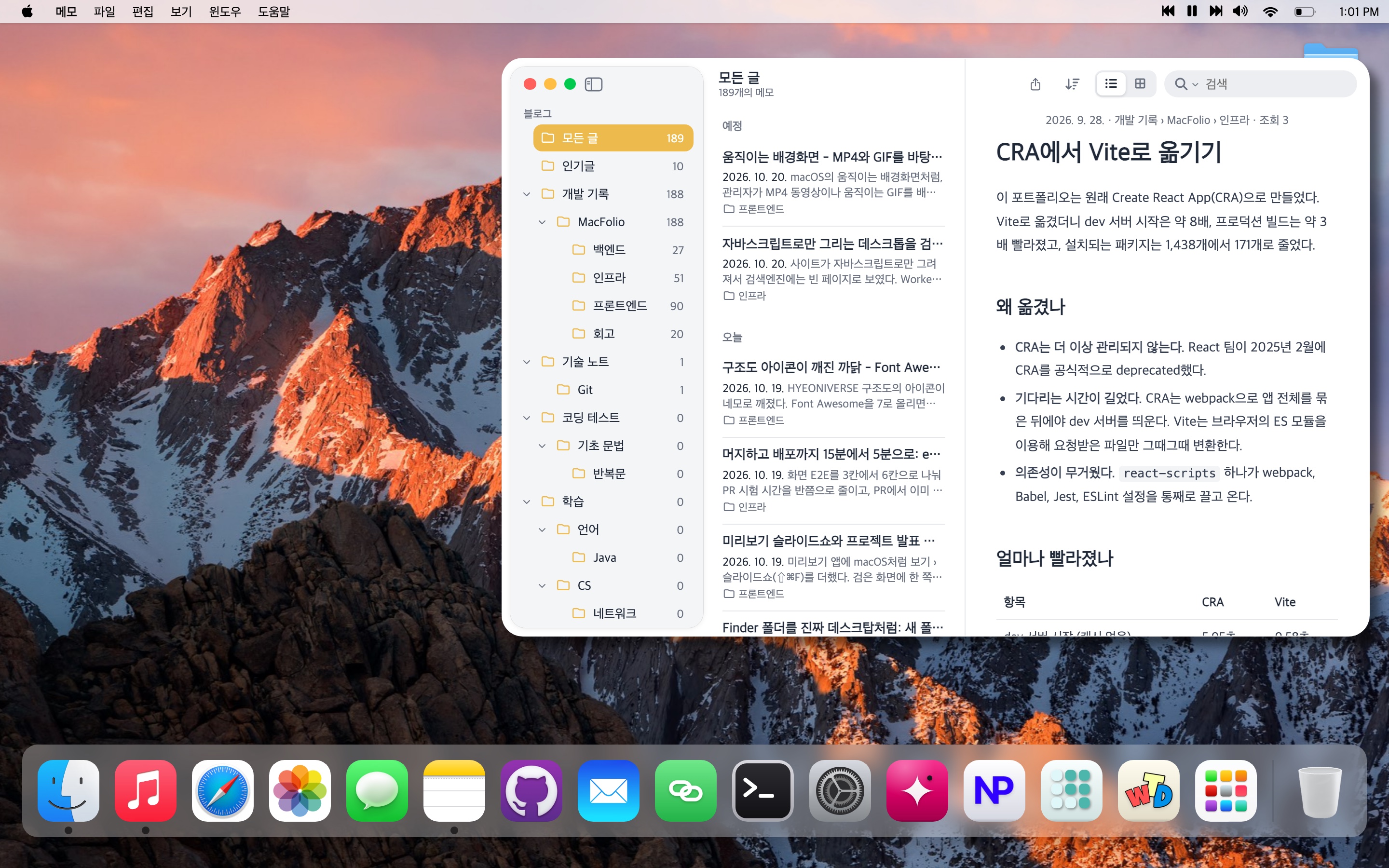1389x868 pixels.
Task: Open the Mail app in dock
Action: pyautogui.click(x=608, y=790)
